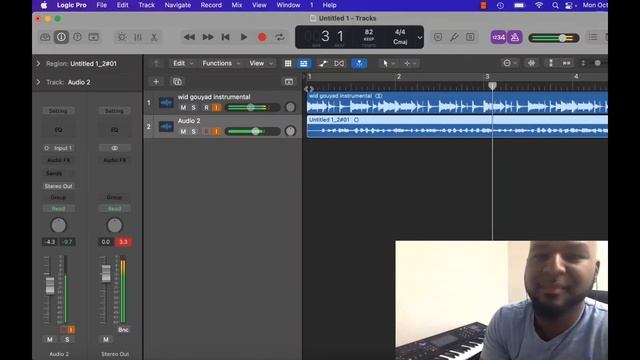
Task: Click the Fast Forward button
Action: click(208, 37)
